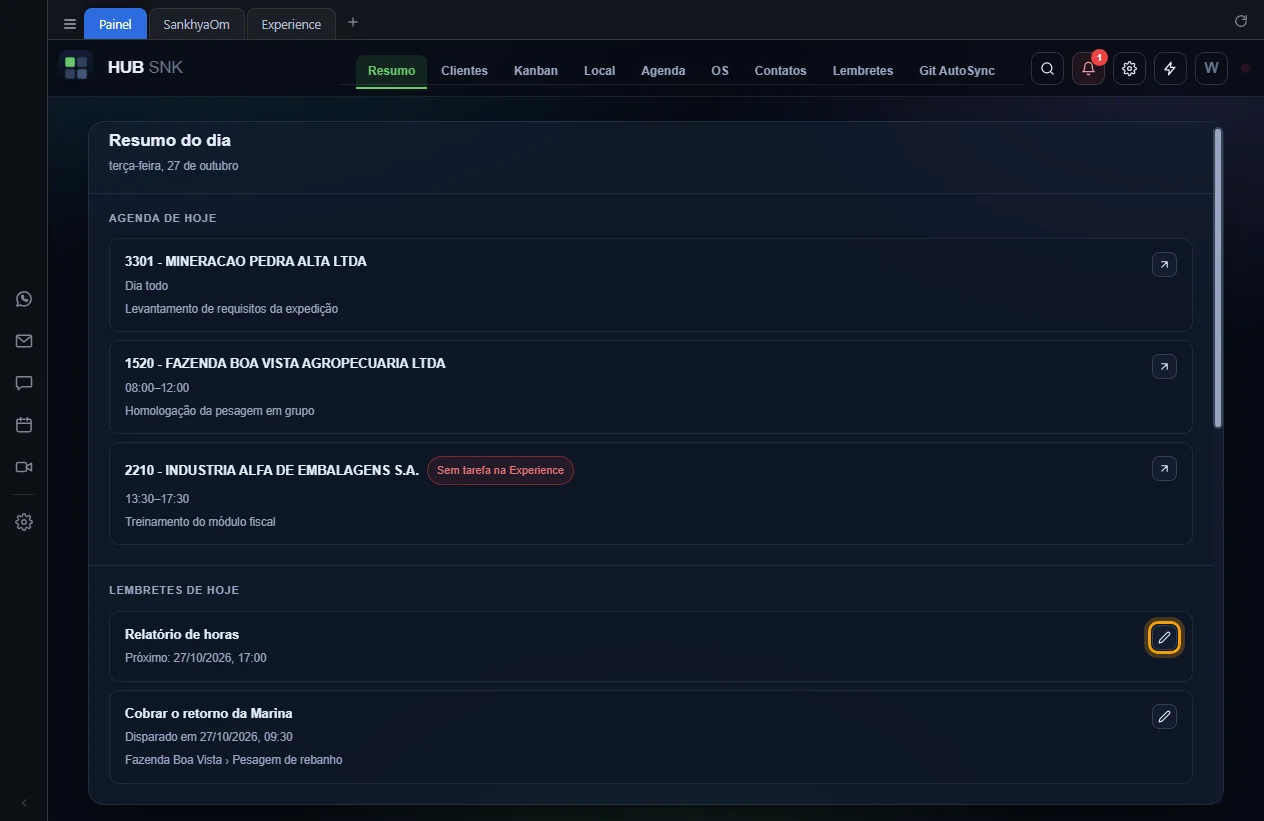Click the lightning bolt quick action button
The width and height of the screenshot is (1264, 821).
pos(1170,68)
